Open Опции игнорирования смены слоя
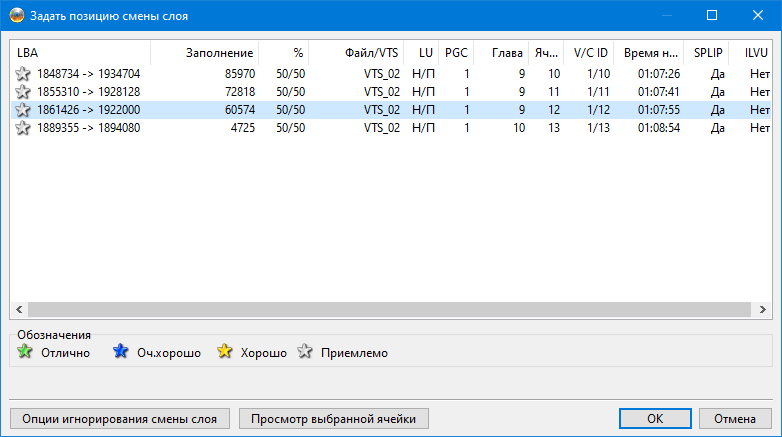 pyautogui.click(x=120, y=418)
